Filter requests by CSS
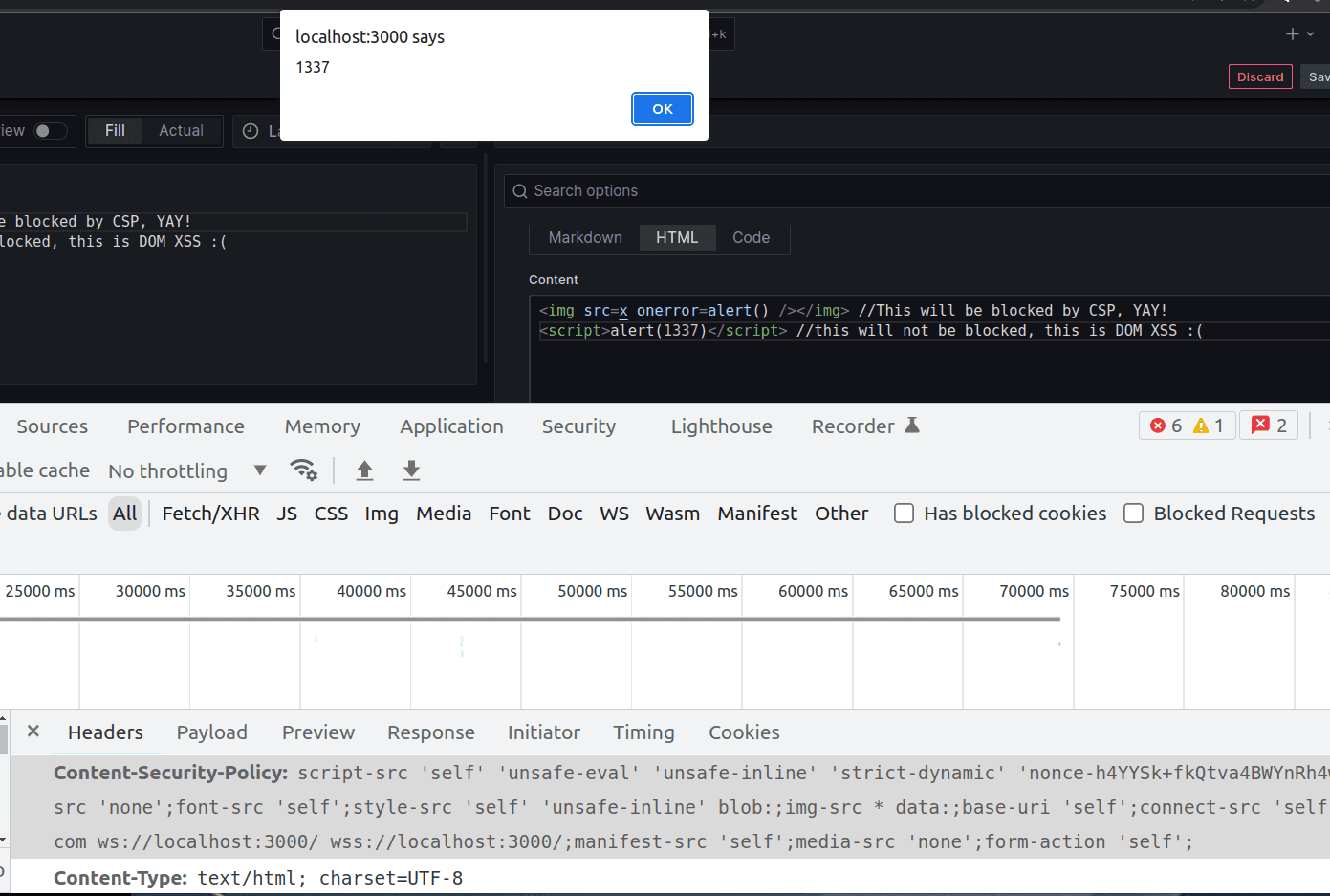The height and width of the screenshot is (896, 1330). (x=331, y=514)
